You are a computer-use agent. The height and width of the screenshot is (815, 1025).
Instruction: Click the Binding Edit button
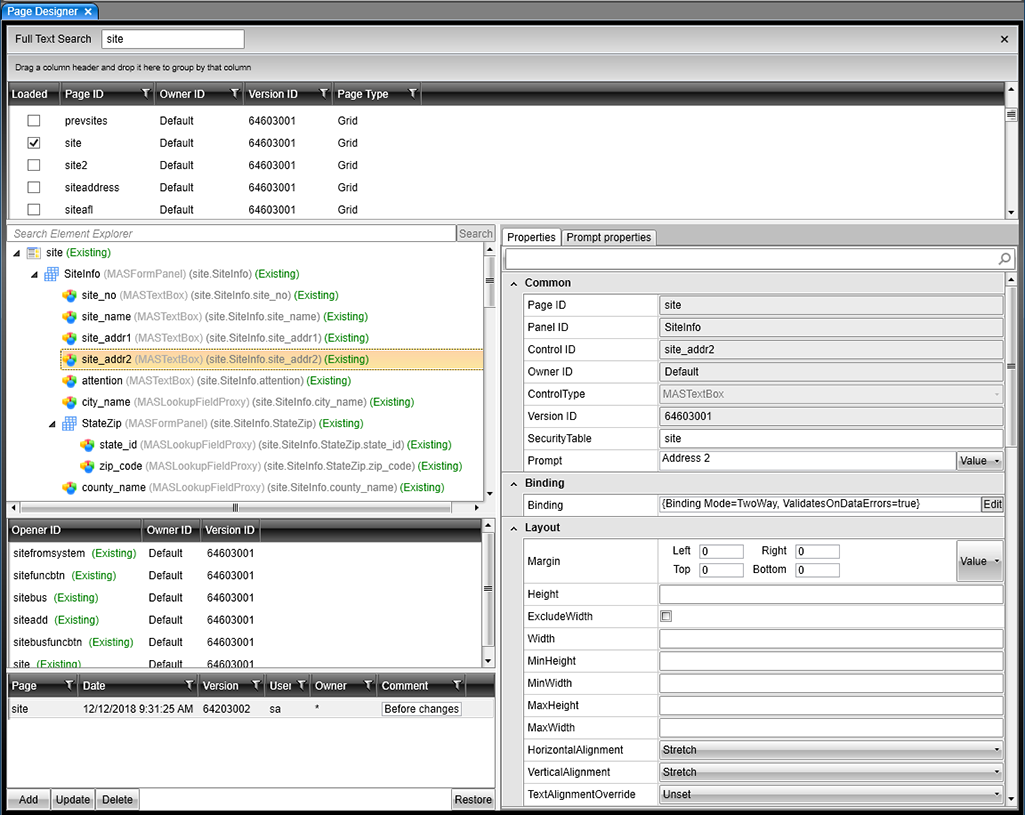pos(992,504)
